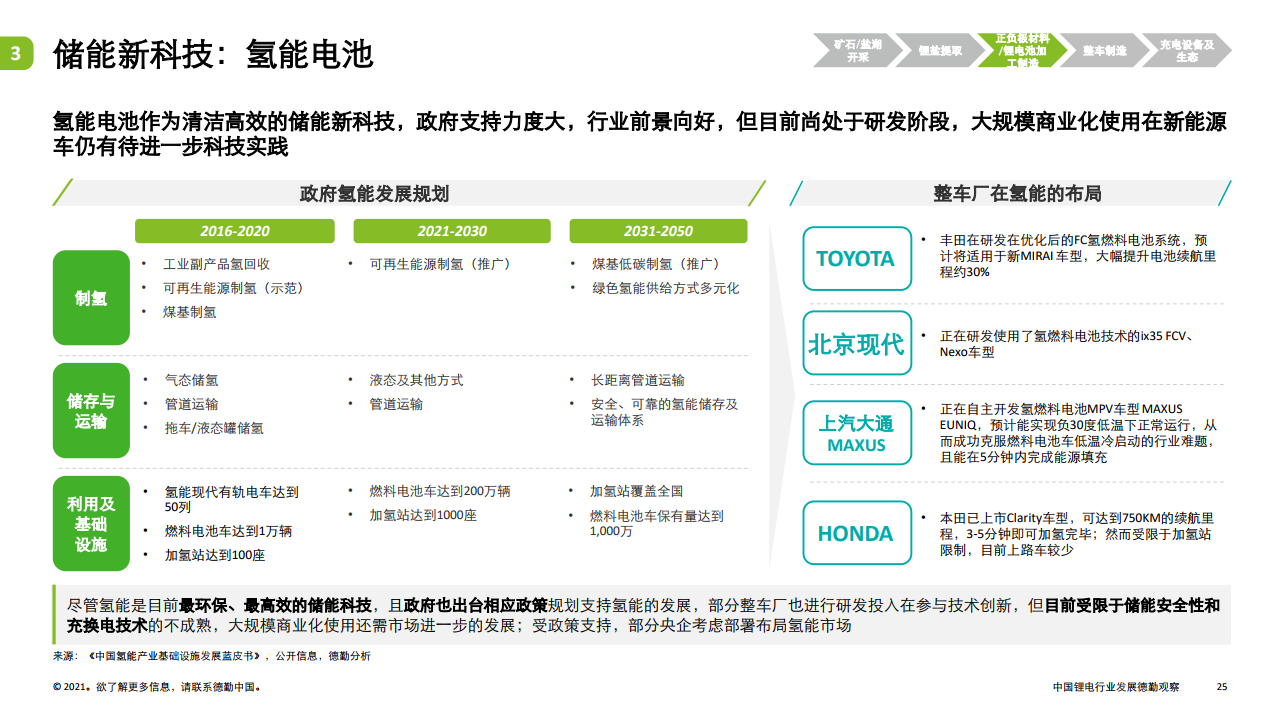Click the 充电设备及生态 chevron step
Viewport: 1280px width, 720px height.
point(1186,51)
